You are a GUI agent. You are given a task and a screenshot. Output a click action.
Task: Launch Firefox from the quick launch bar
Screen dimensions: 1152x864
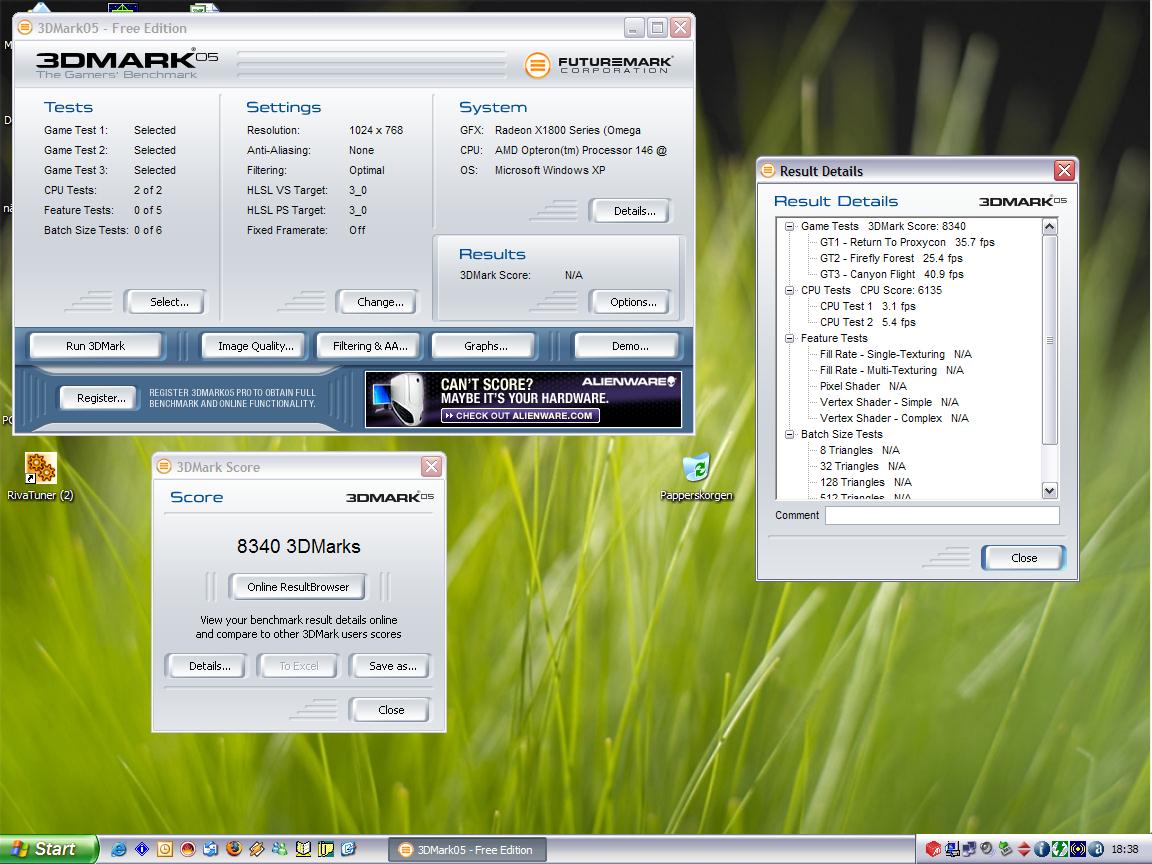point(234,849)
